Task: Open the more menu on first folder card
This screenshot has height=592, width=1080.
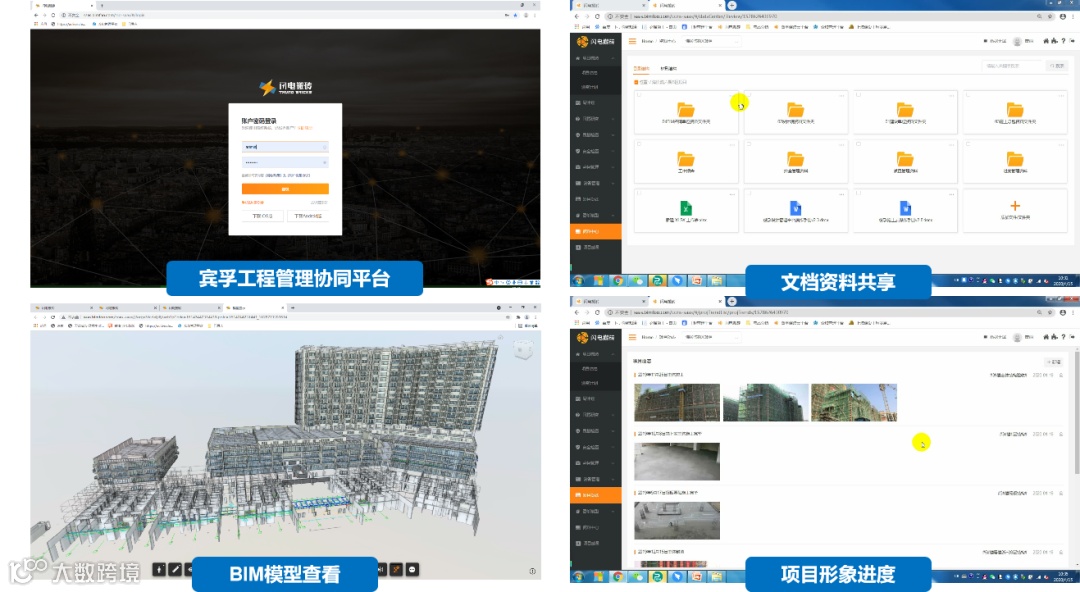Action: (x=731, y=95)
